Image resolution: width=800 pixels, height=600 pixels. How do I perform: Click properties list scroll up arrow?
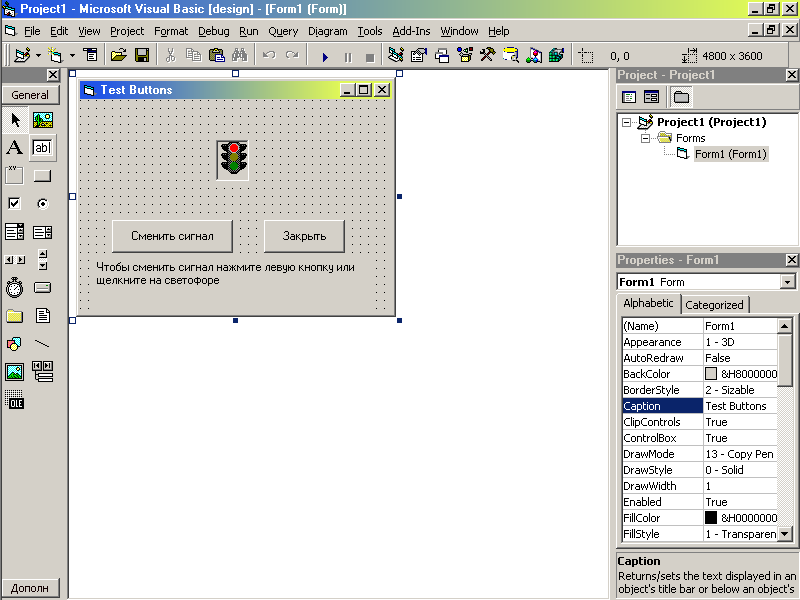[x=785, y=326]
